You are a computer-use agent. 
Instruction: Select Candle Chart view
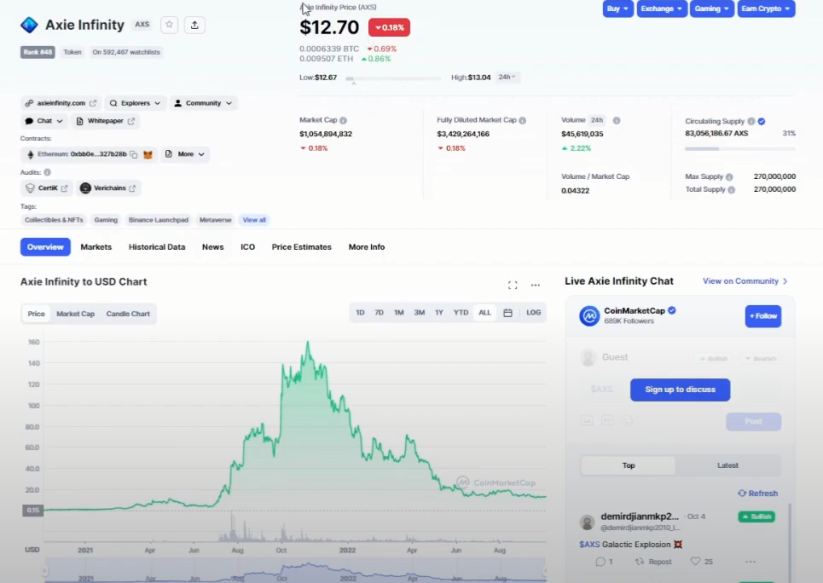click(x=128, y=314)
